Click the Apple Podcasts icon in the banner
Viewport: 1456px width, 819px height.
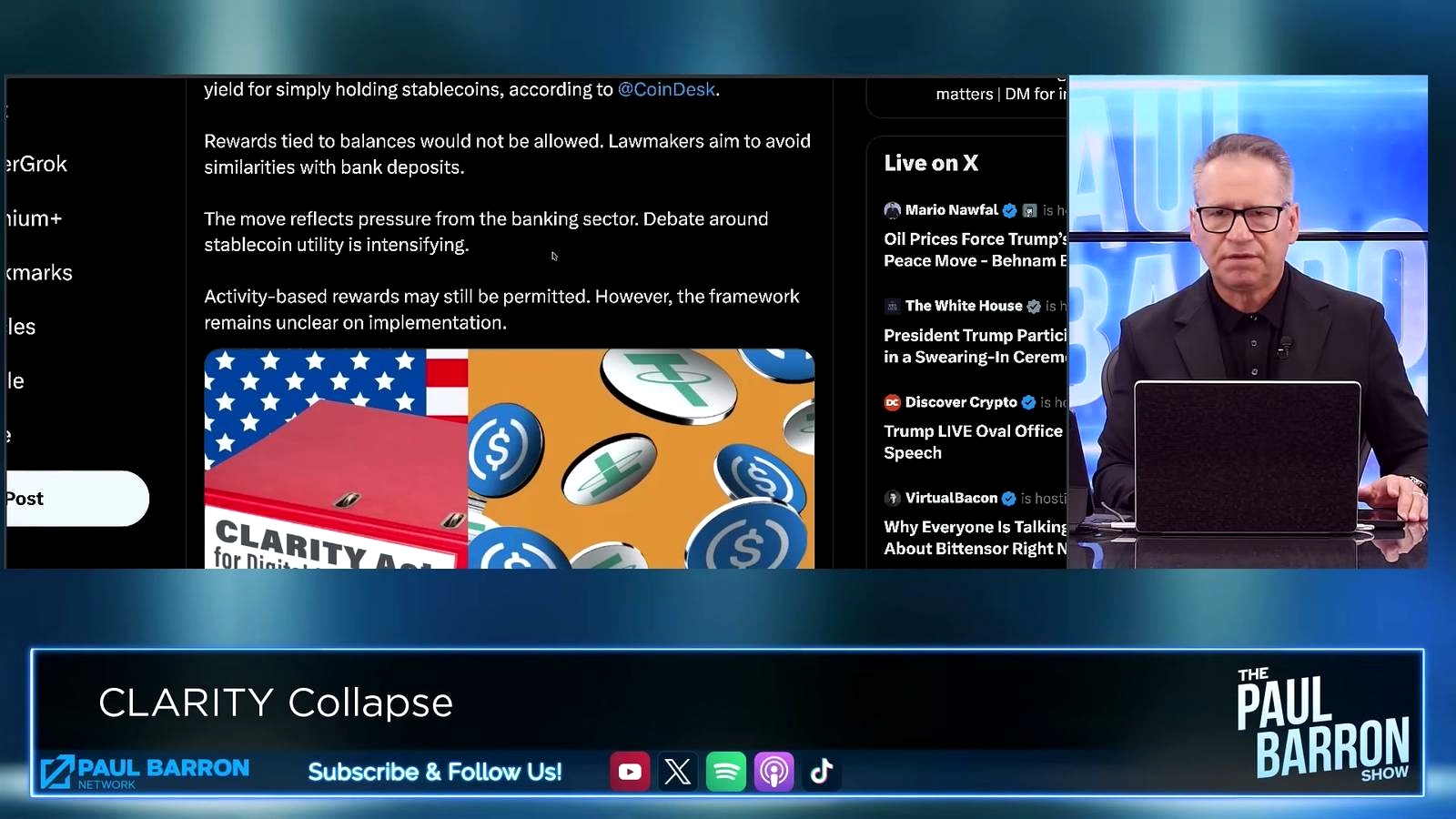coord(774,772)
